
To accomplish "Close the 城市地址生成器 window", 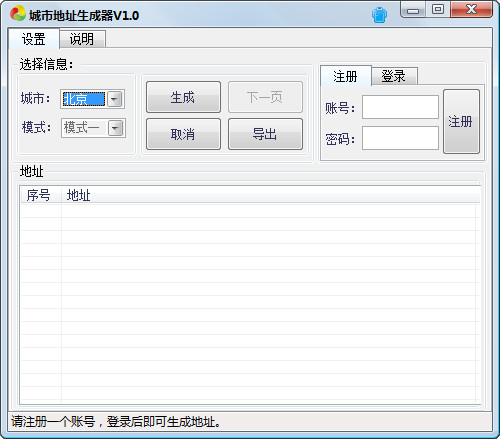I will click(x=471, y=9).
